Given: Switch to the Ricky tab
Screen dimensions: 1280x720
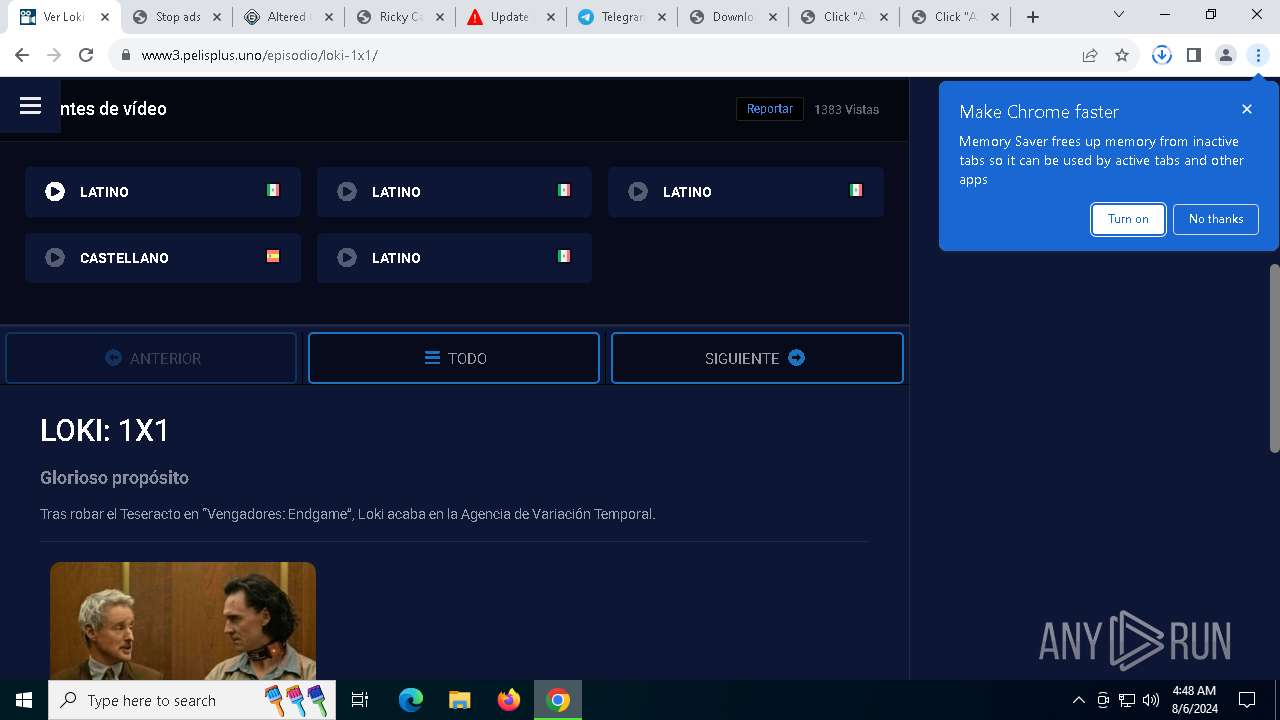Looking at the screenshot, I should pyautogui.click(x=400, y=17).
